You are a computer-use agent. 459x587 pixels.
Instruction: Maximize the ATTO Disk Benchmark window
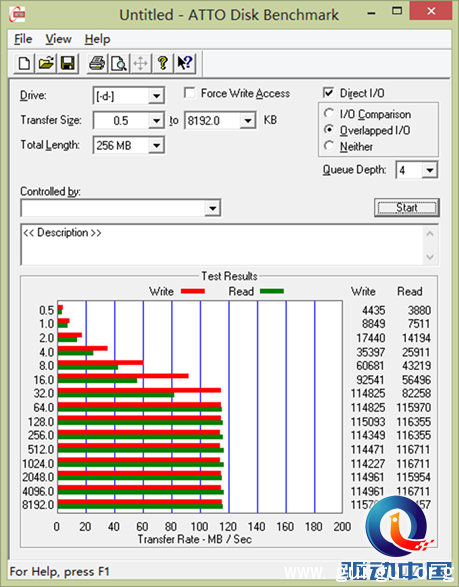(x=396, y=11)
